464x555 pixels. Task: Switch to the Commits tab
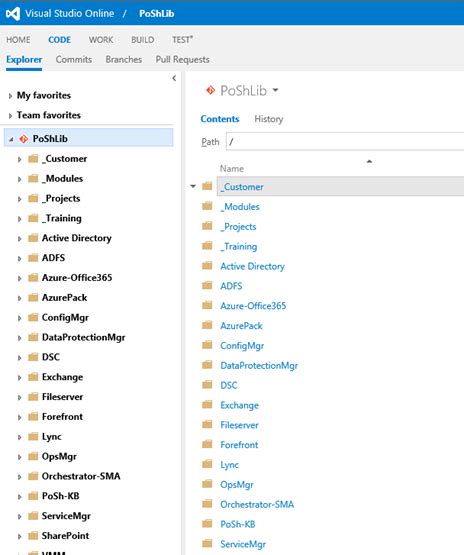pyautogui.click(x=74, y=59)
